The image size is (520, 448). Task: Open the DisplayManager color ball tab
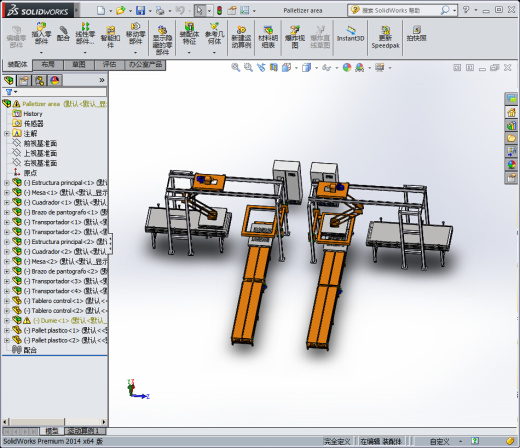[x=55, y=80]
